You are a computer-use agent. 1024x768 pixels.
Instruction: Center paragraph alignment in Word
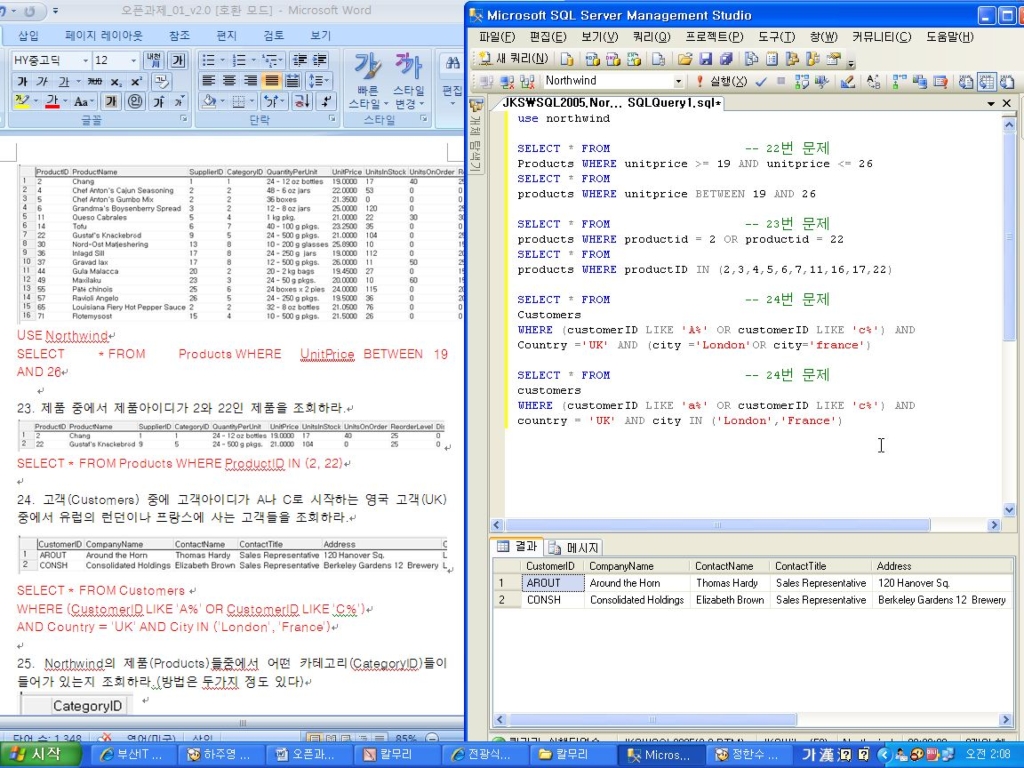coord(229,81)
